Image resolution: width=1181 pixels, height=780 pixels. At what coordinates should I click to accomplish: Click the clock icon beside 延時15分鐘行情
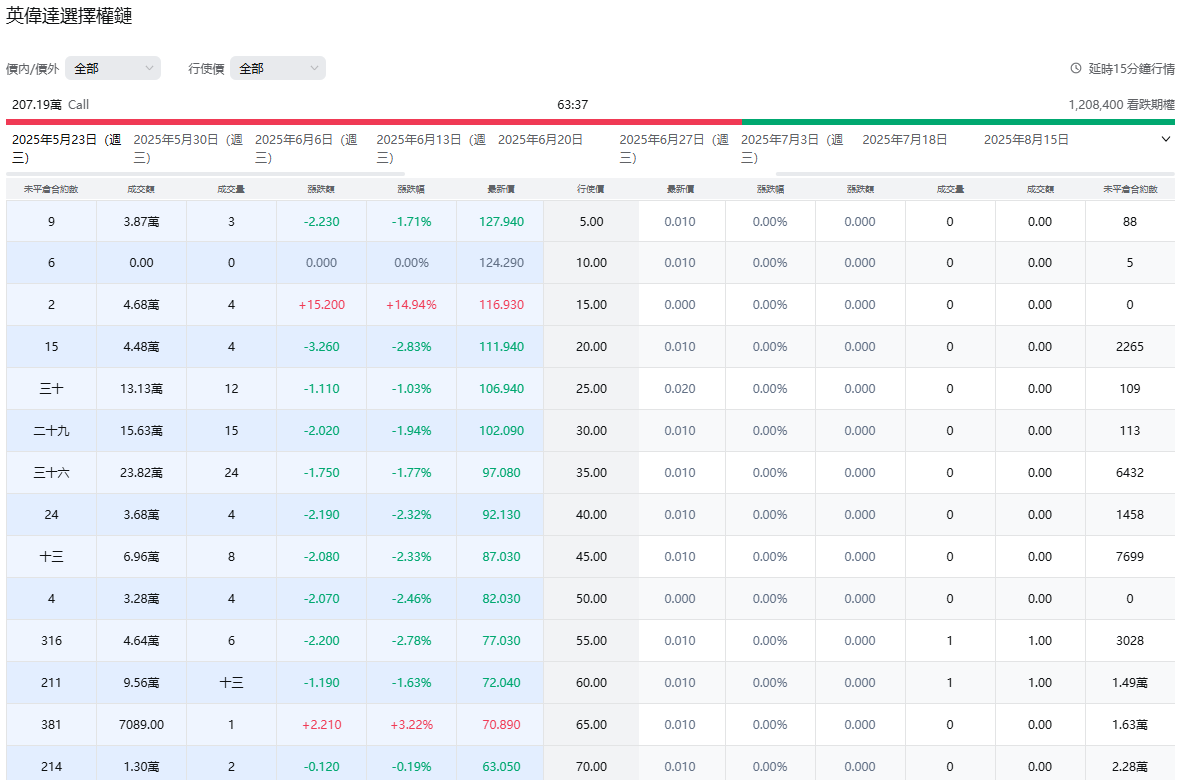click(x=1076, y=69)
